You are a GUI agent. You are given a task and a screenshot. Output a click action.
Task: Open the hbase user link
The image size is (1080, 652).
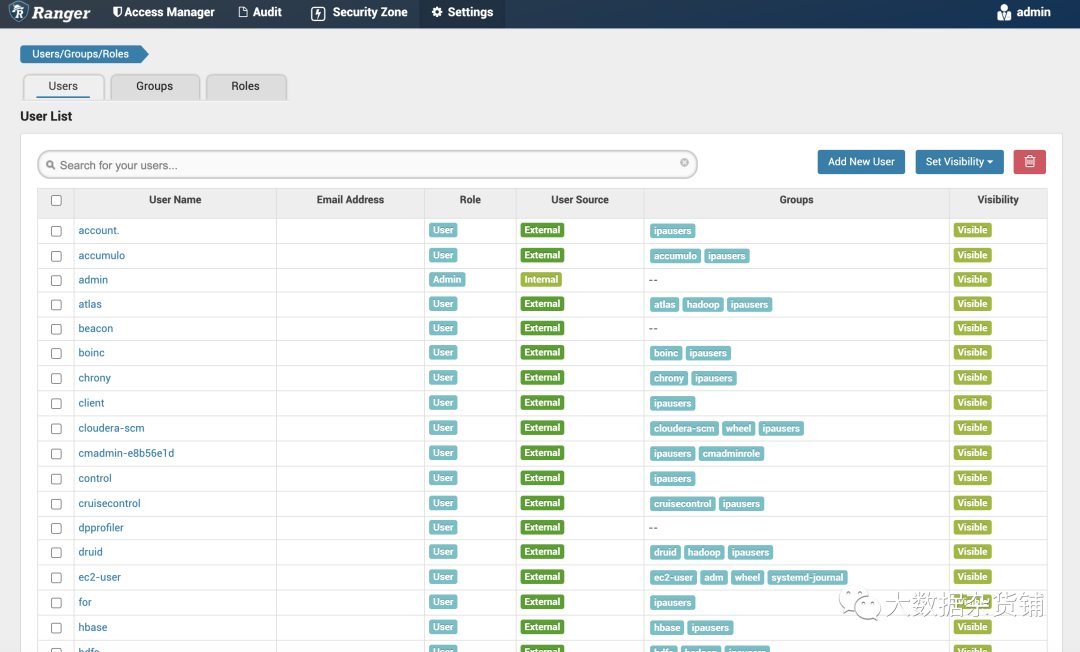pos(92,627)
